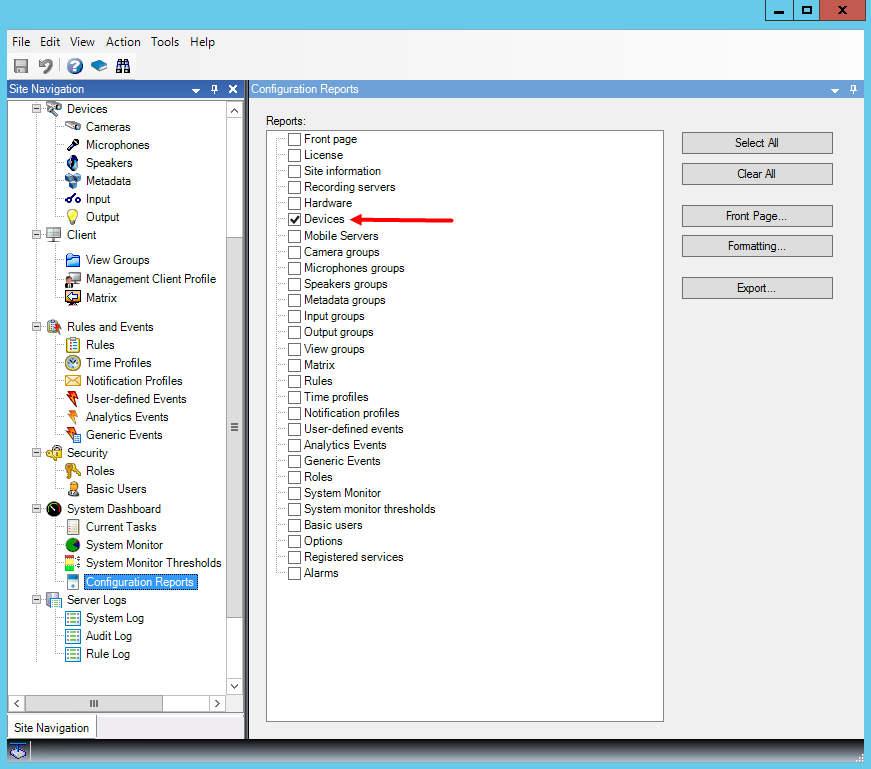871x769 pixels.
Task: Select the Cameras icon in the tree
Action: pyautogui.click(x=73, y=127)
